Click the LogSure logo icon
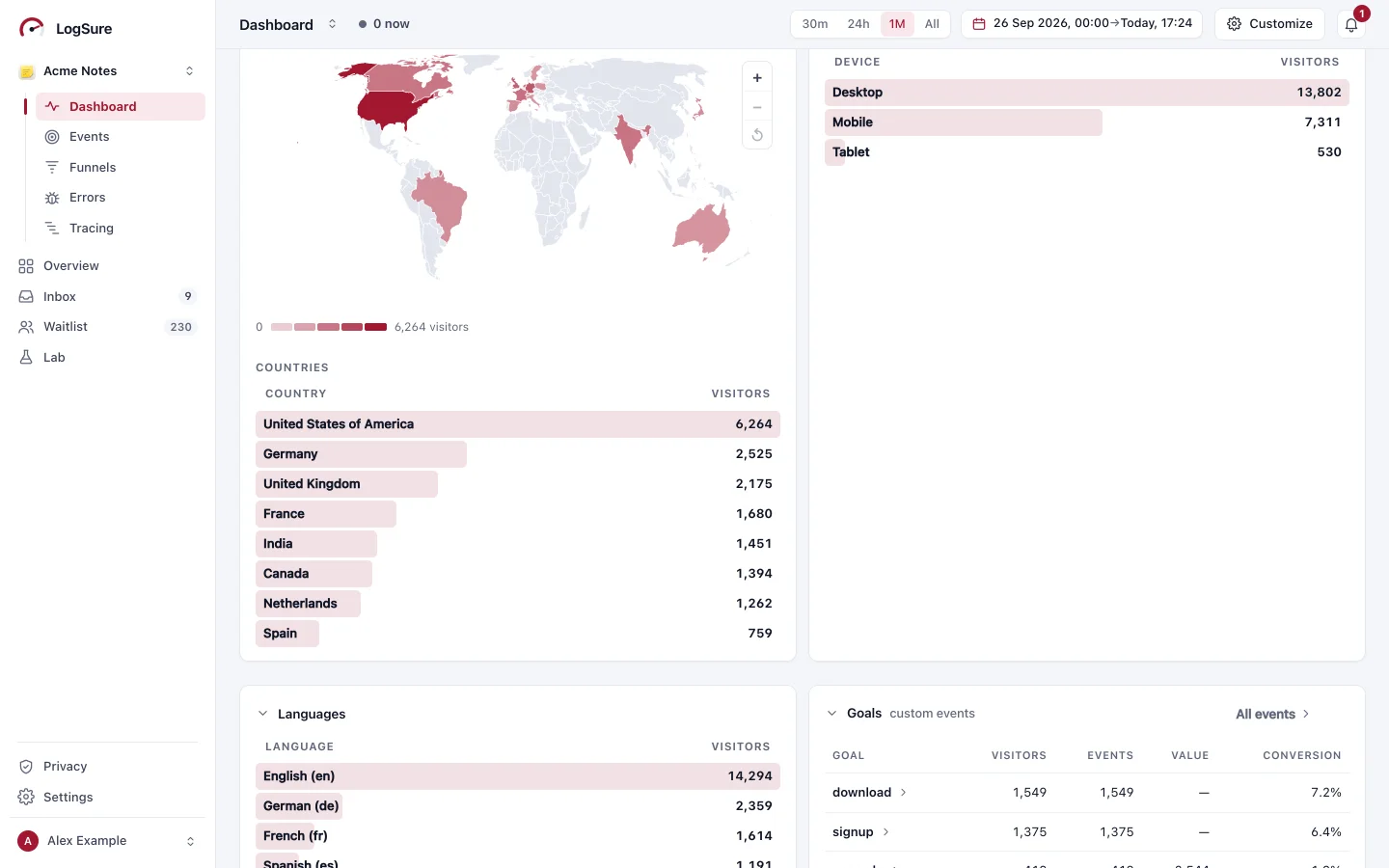This screenshot has height=868, width=1389. click(x=32, y=28)
